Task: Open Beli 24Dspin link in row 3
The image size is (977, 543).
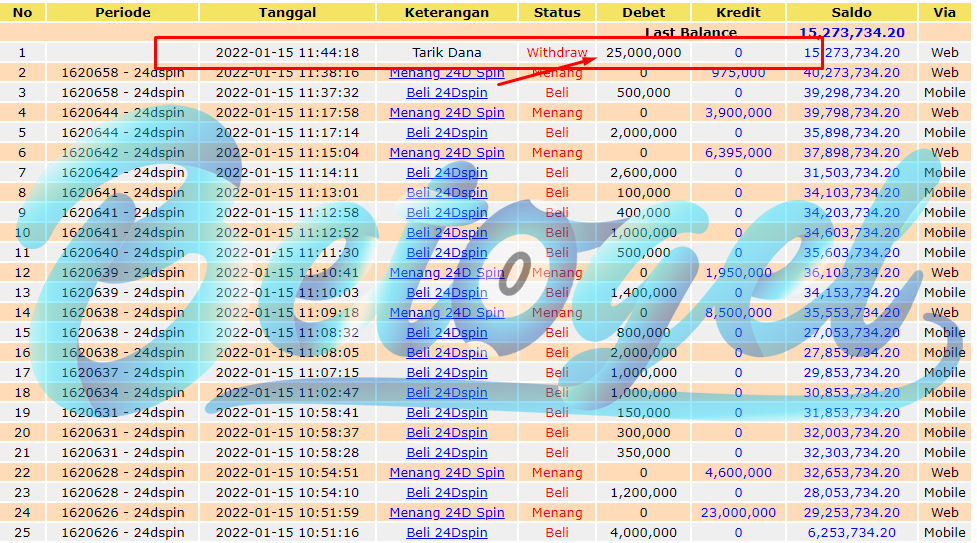Action: pos(447,93)
